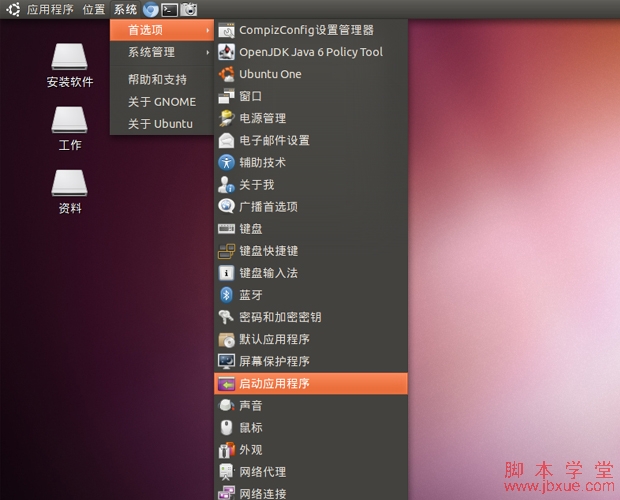Open the terminal launcher in the panel

click(x=170, y=9)
